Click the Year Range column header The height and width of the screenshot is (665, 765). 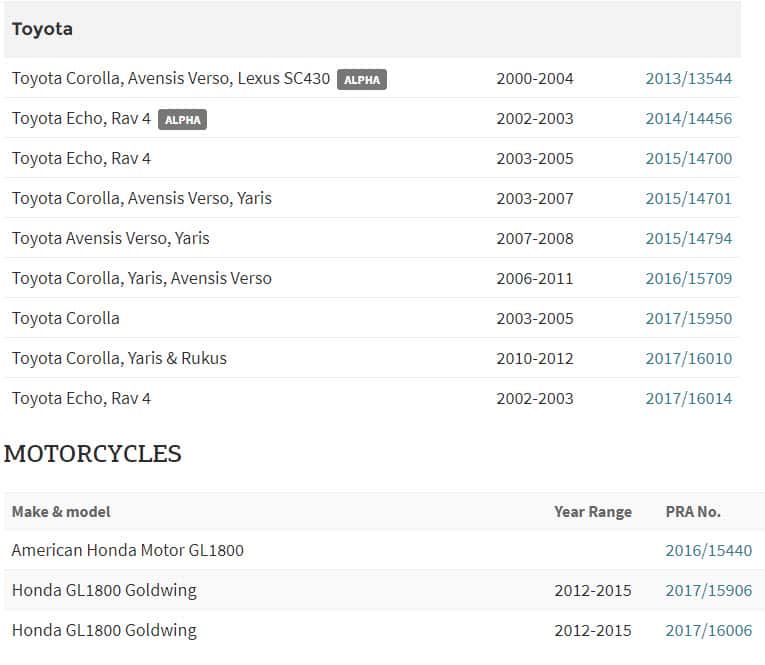(x=593, y=511)
